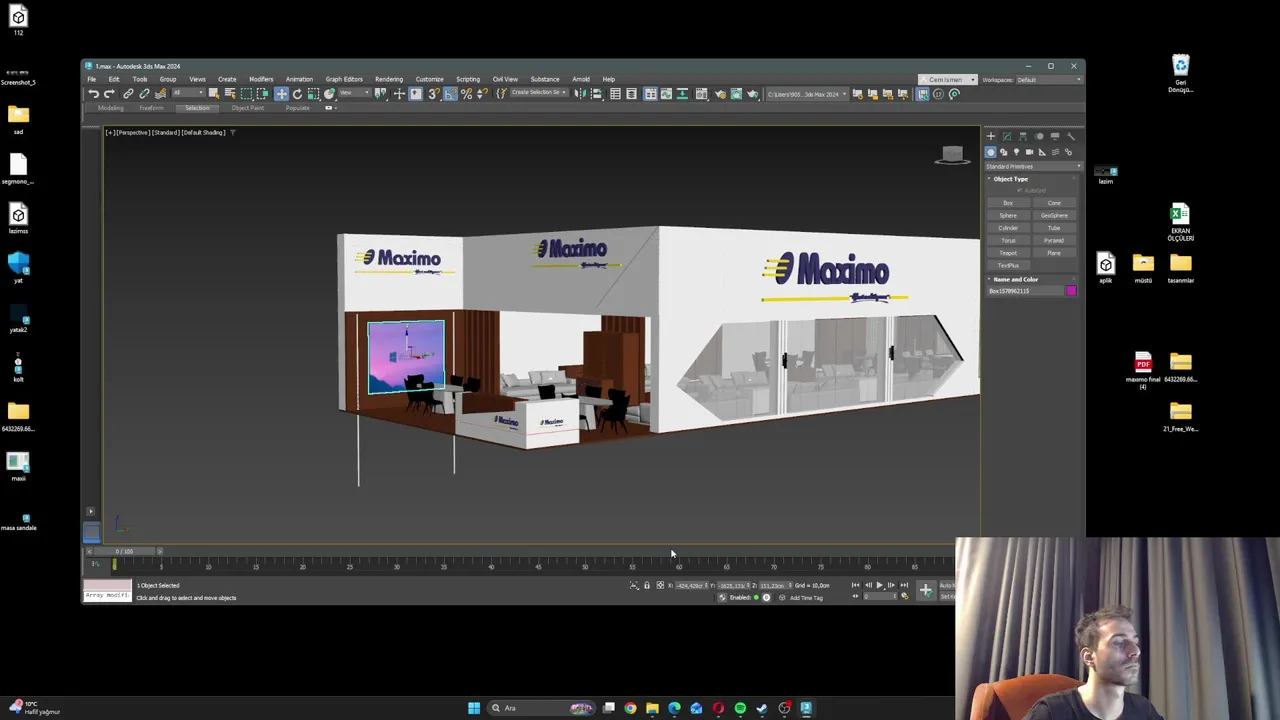Click the TextPlus button
The image size is (1280, 720).
point(1009,265)
